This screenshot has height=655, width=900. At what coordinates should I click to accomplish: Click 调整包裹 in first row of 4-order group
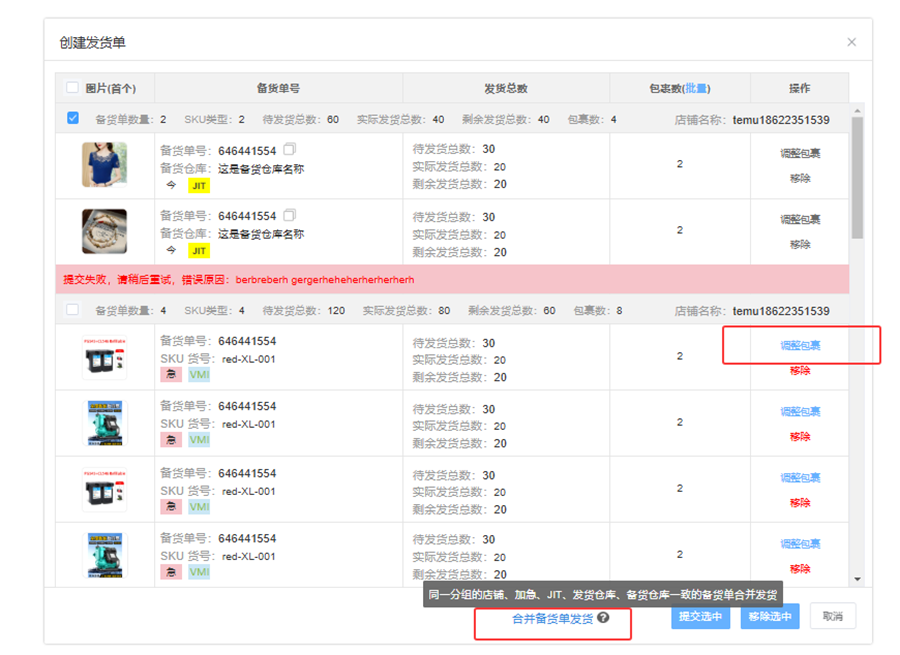(x=800, y=345)
